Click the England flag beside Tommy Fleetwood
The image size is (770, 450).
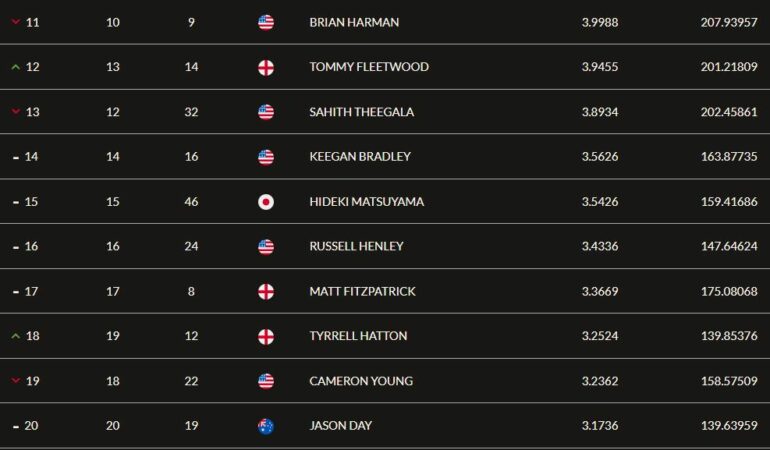[266, 67]
